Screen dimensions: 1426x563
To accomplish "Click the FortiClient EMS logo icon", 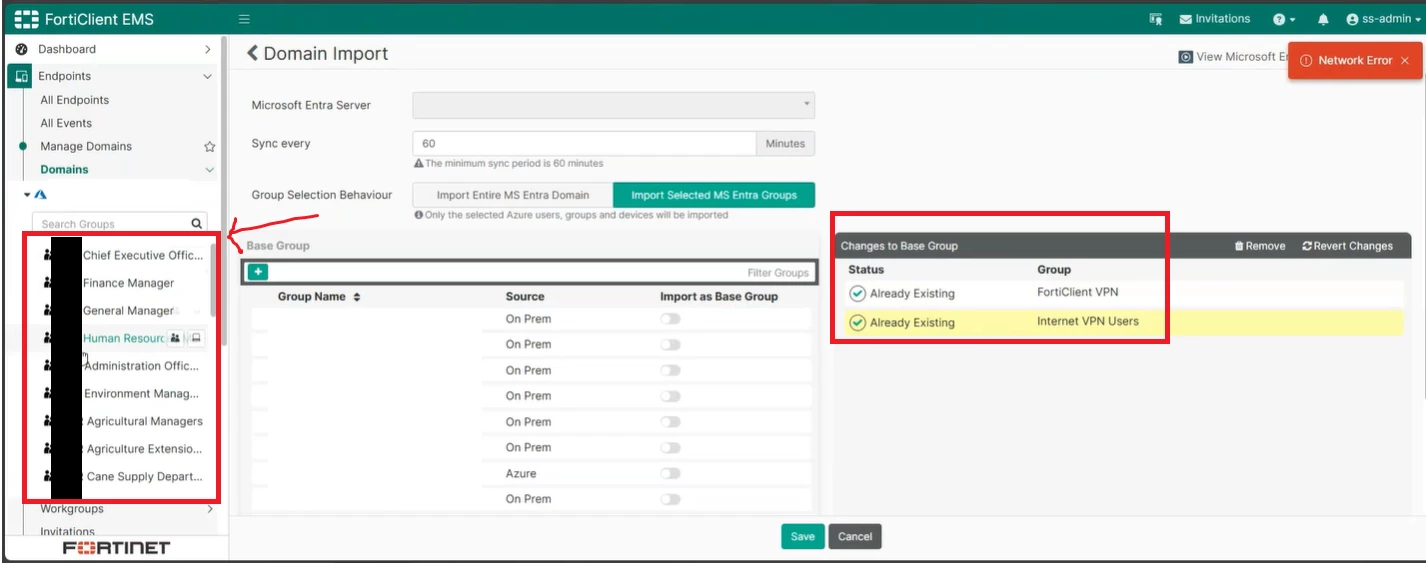I will point(26,19).
